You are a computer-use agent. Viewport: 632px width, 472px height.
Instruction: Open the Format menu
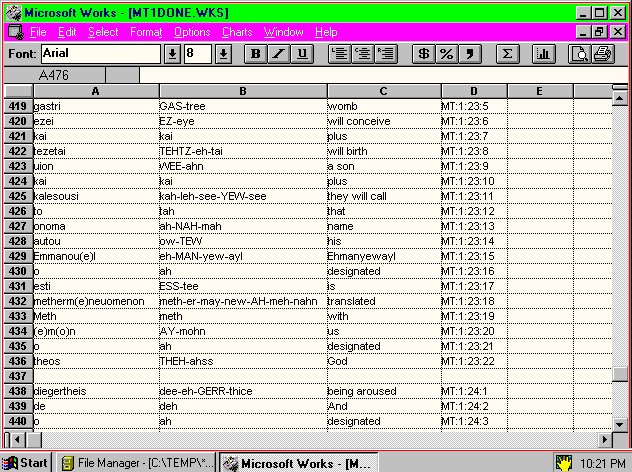click(146, 32)
